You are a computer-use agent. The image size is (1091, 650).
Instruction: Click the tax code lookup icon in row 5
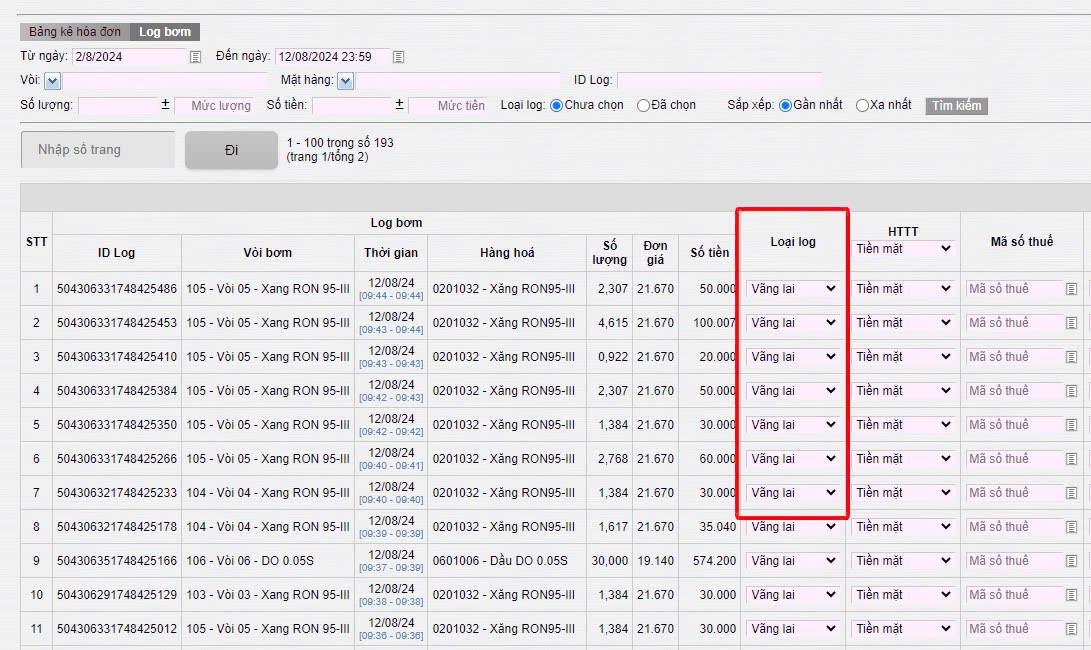pos(1072,425)
